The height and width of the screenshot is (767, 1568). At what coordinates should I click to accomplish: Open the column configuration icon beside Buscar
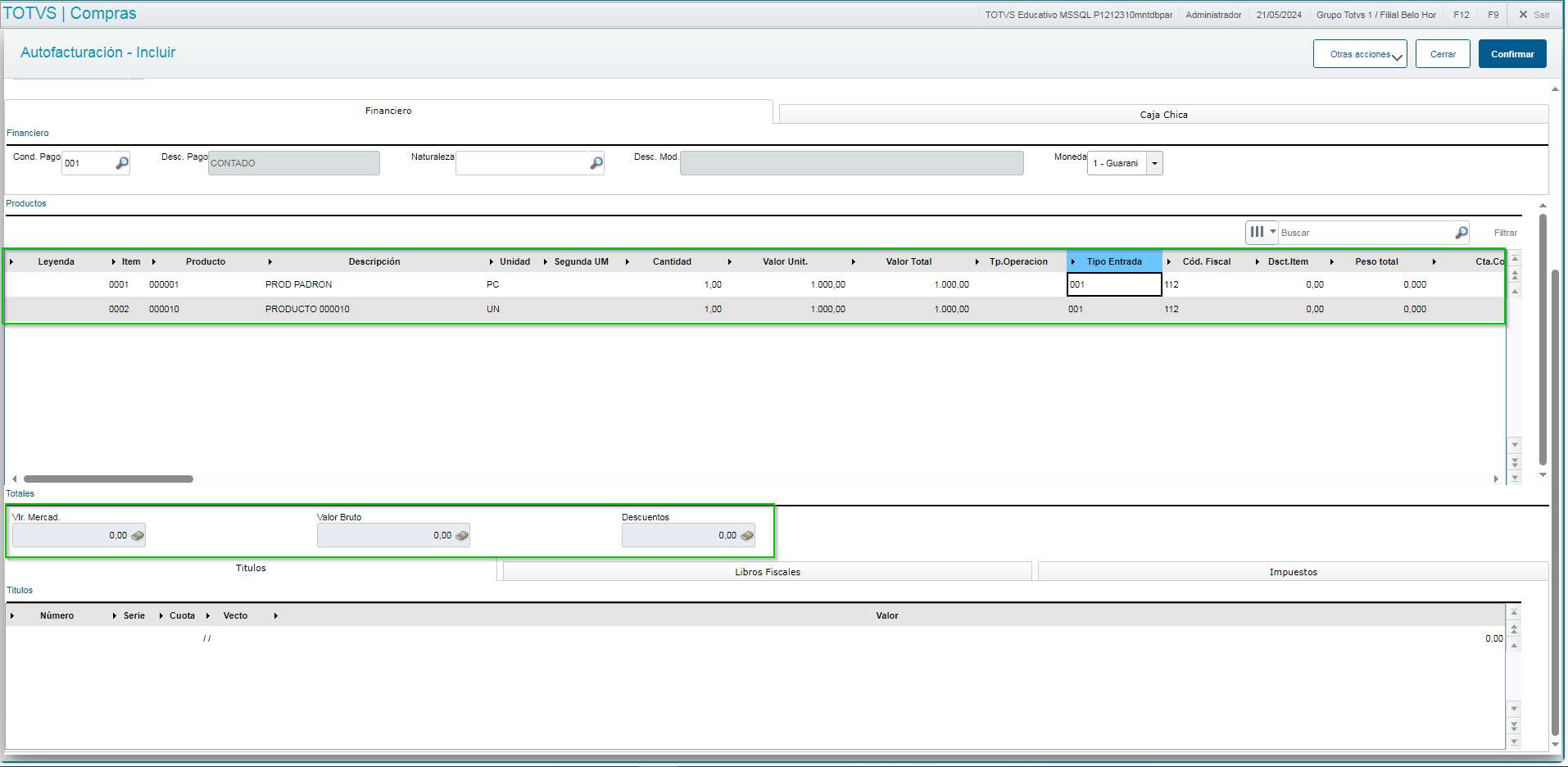click(x=1262, y=232)
